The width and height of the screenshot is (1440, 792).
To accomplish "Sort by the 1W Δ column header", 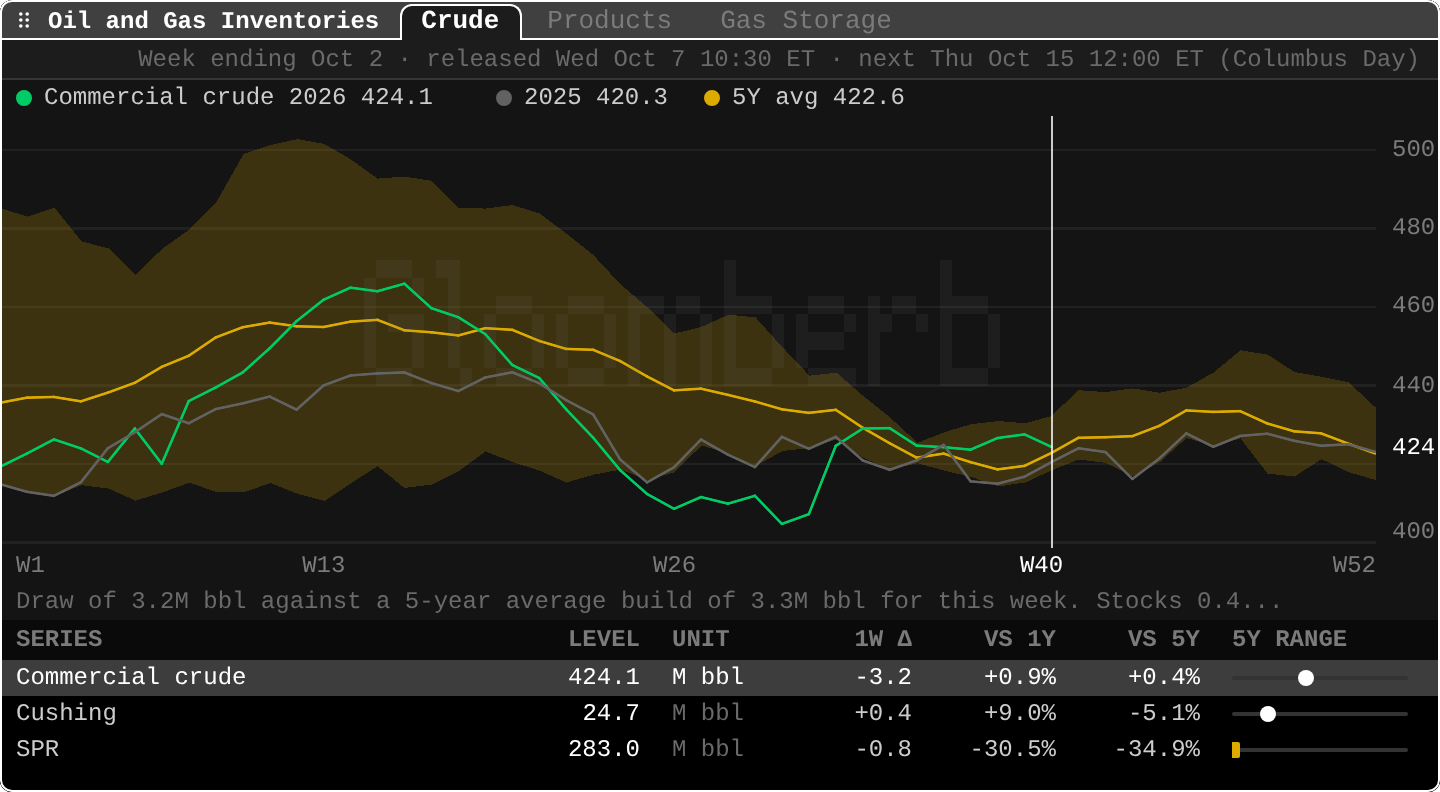I will click(883, 640).
